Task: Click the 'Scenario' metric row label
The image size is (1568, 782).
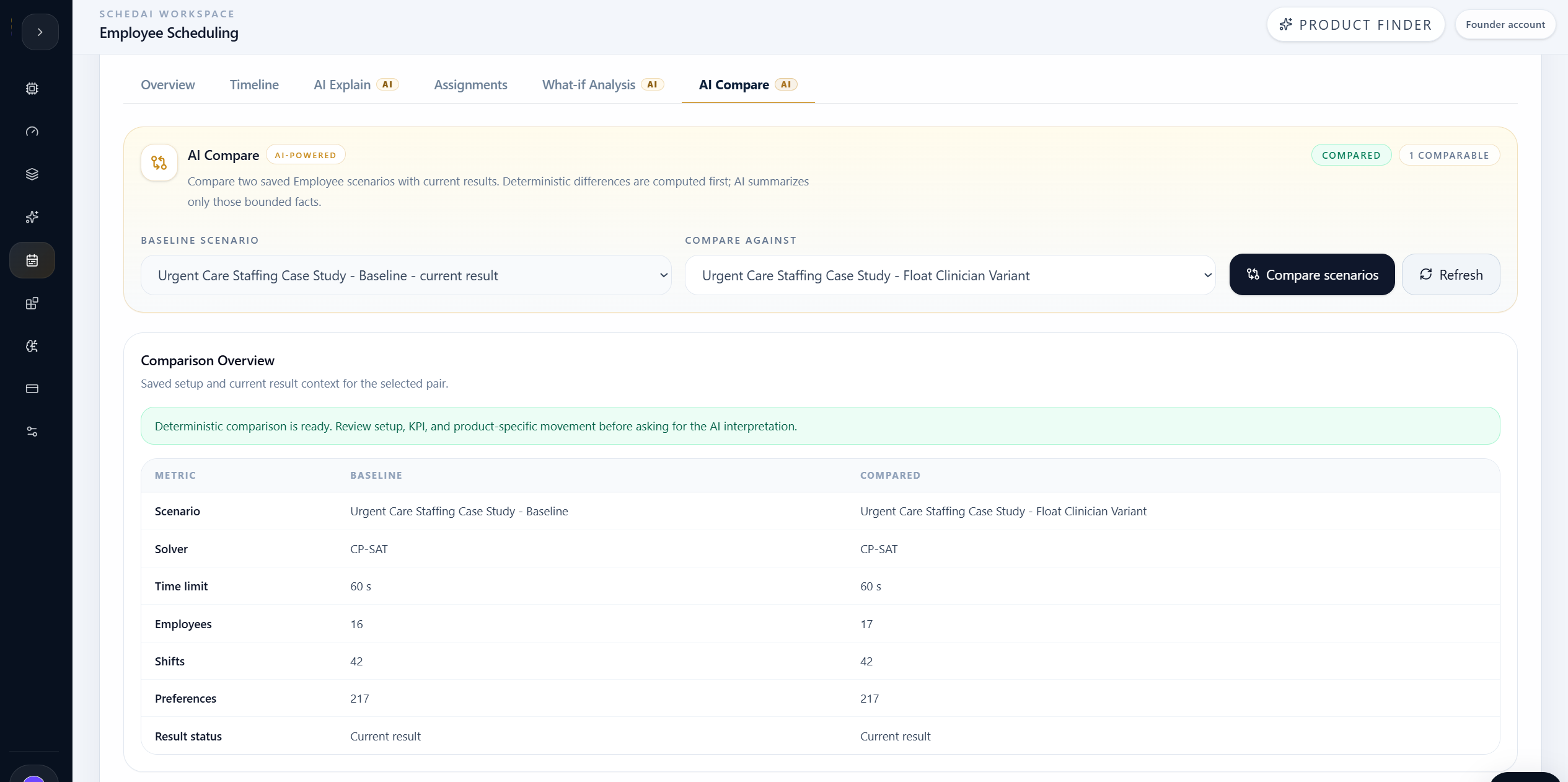Action: click(177, 512)
